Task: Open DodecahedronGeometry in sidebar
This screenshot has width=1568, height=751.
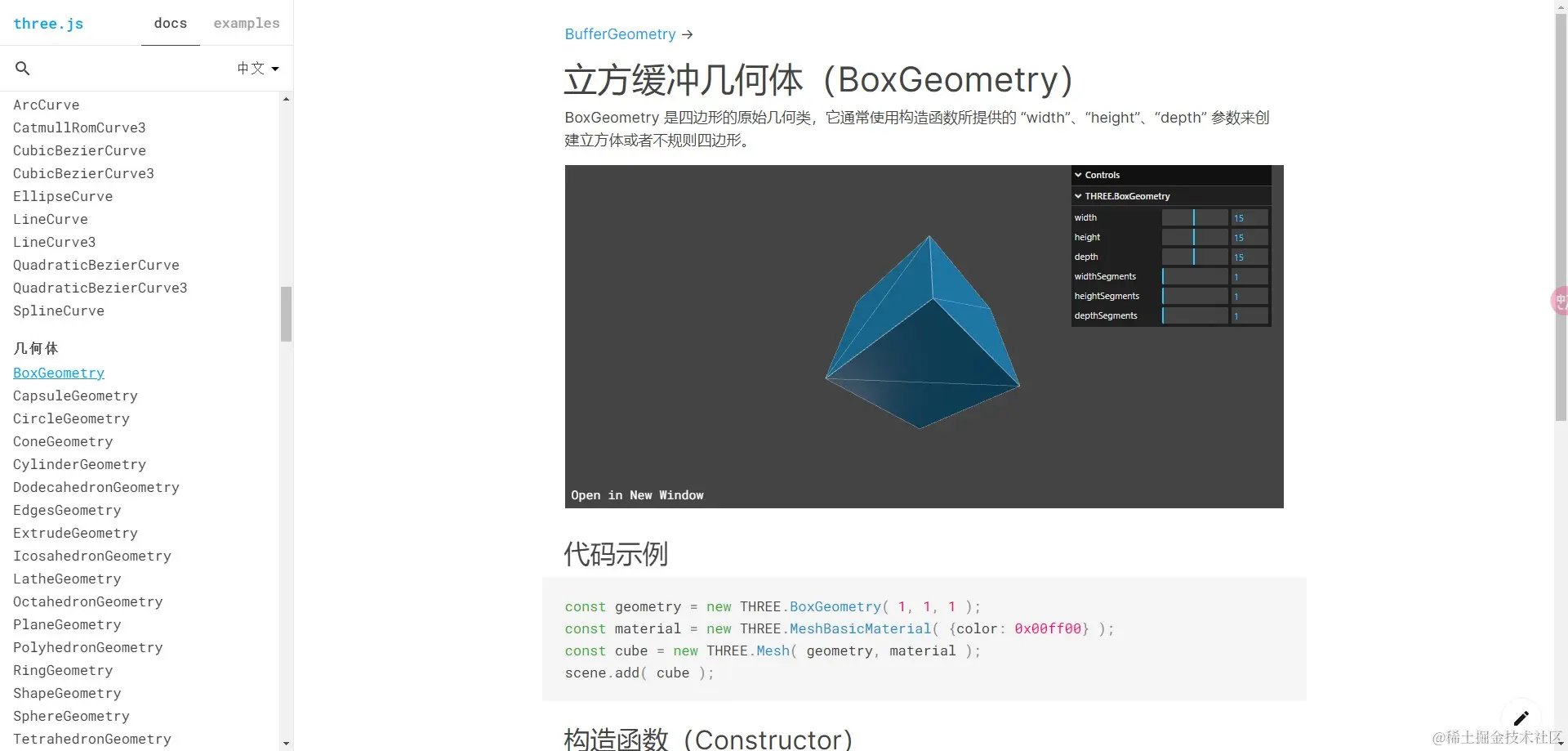Action: point(96,487)
